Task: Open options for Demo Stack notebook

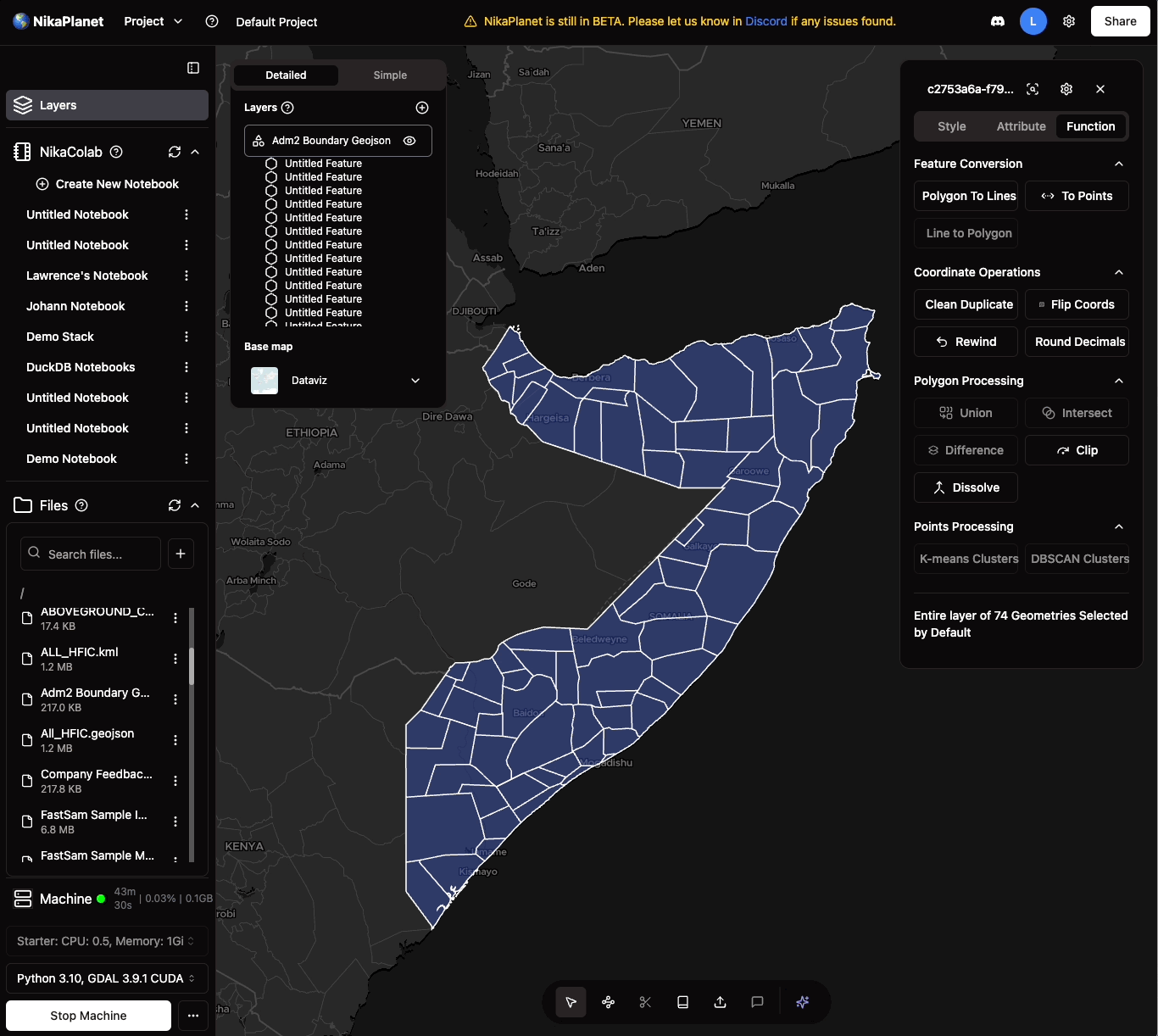Action: tap(187, 337)
